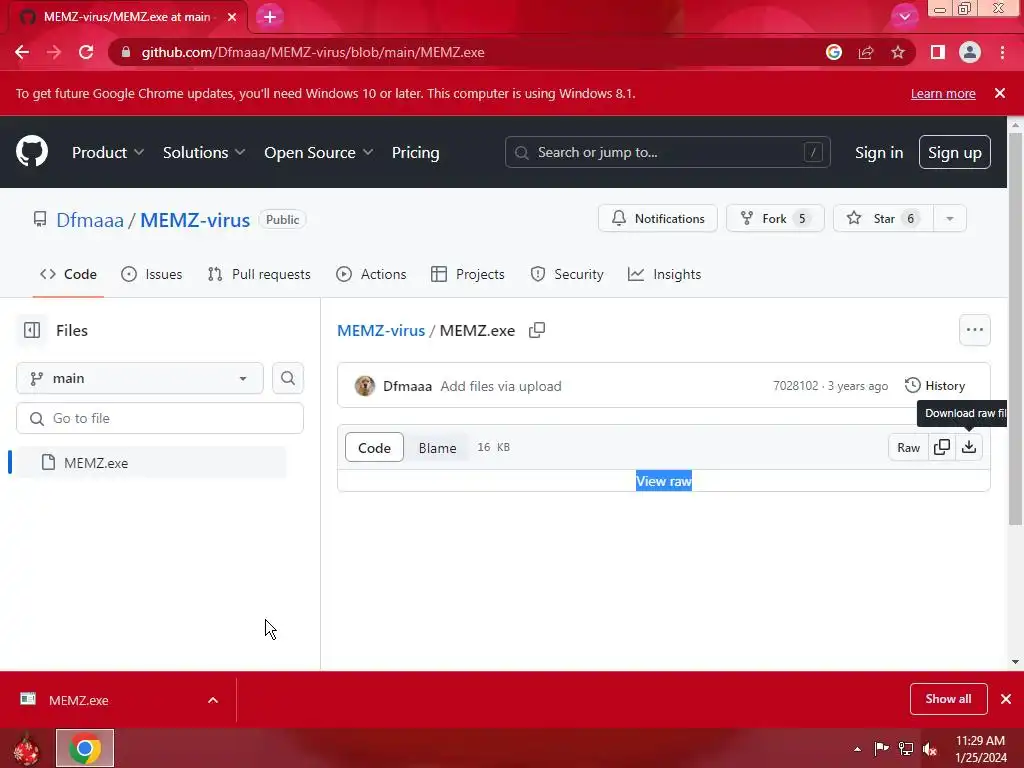Open the Projects tab
The image size is (1024, 768).
pyautogui.click(x=468, y=274)
